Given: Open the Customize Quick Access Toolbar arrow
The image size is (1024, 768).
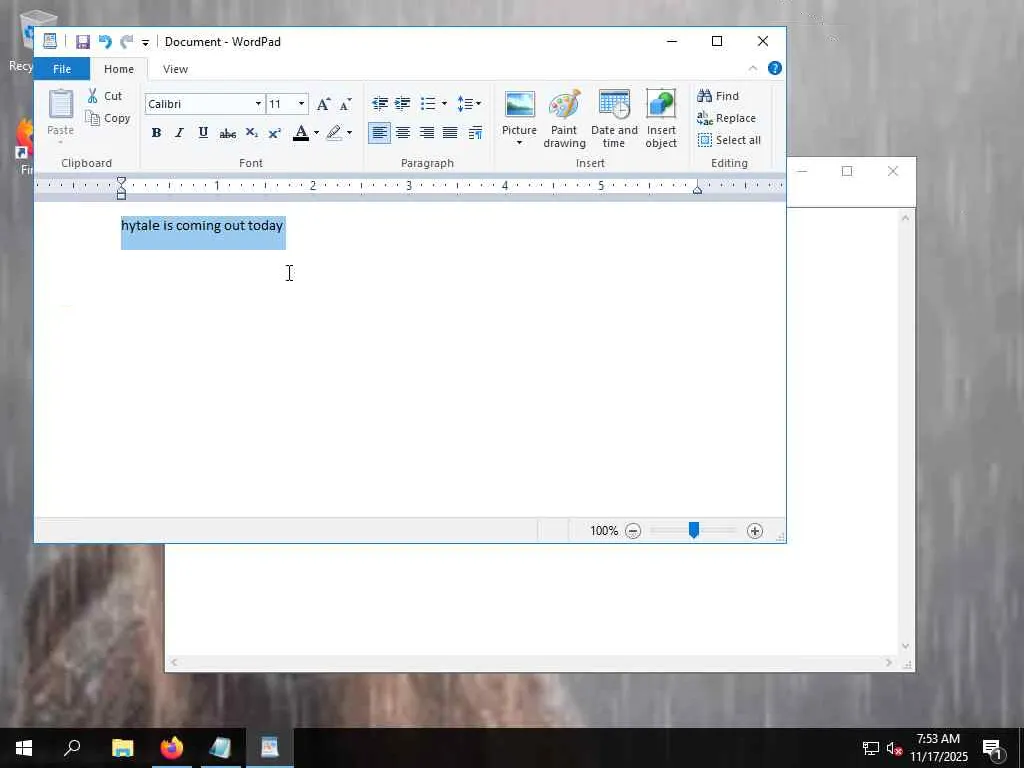Looking at the screenshot, I should click(145, 42).
